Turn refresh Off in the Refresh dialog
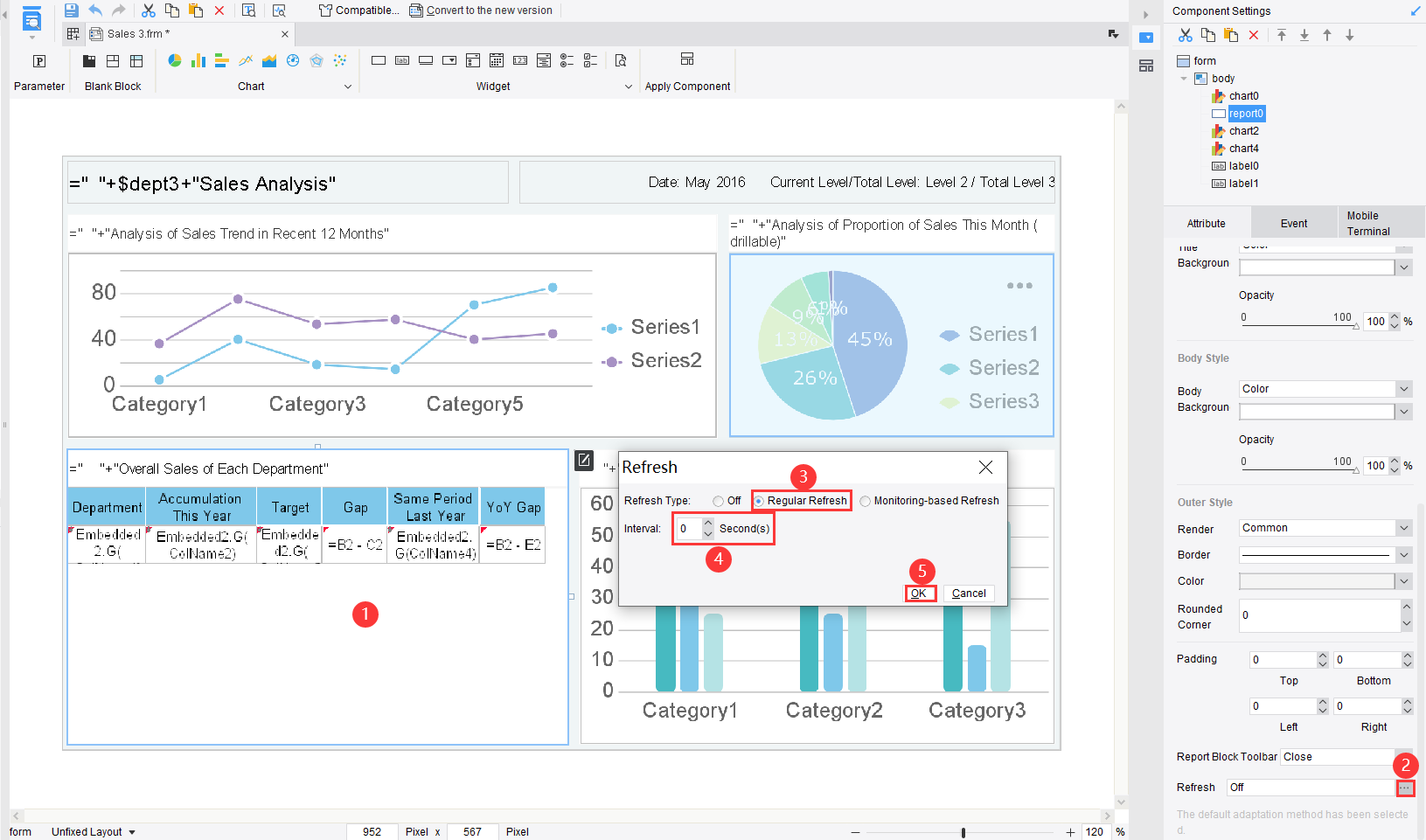Viewport: 1426px width, 840px height. pyautogui.click(x=719, y=500)
